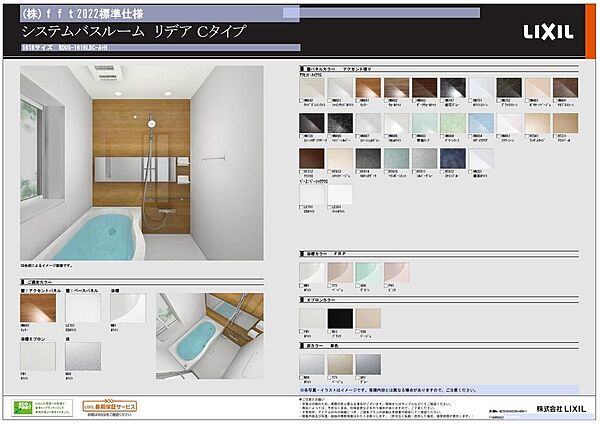Click the LIXIL logo in the header

(x=546, y=31)
